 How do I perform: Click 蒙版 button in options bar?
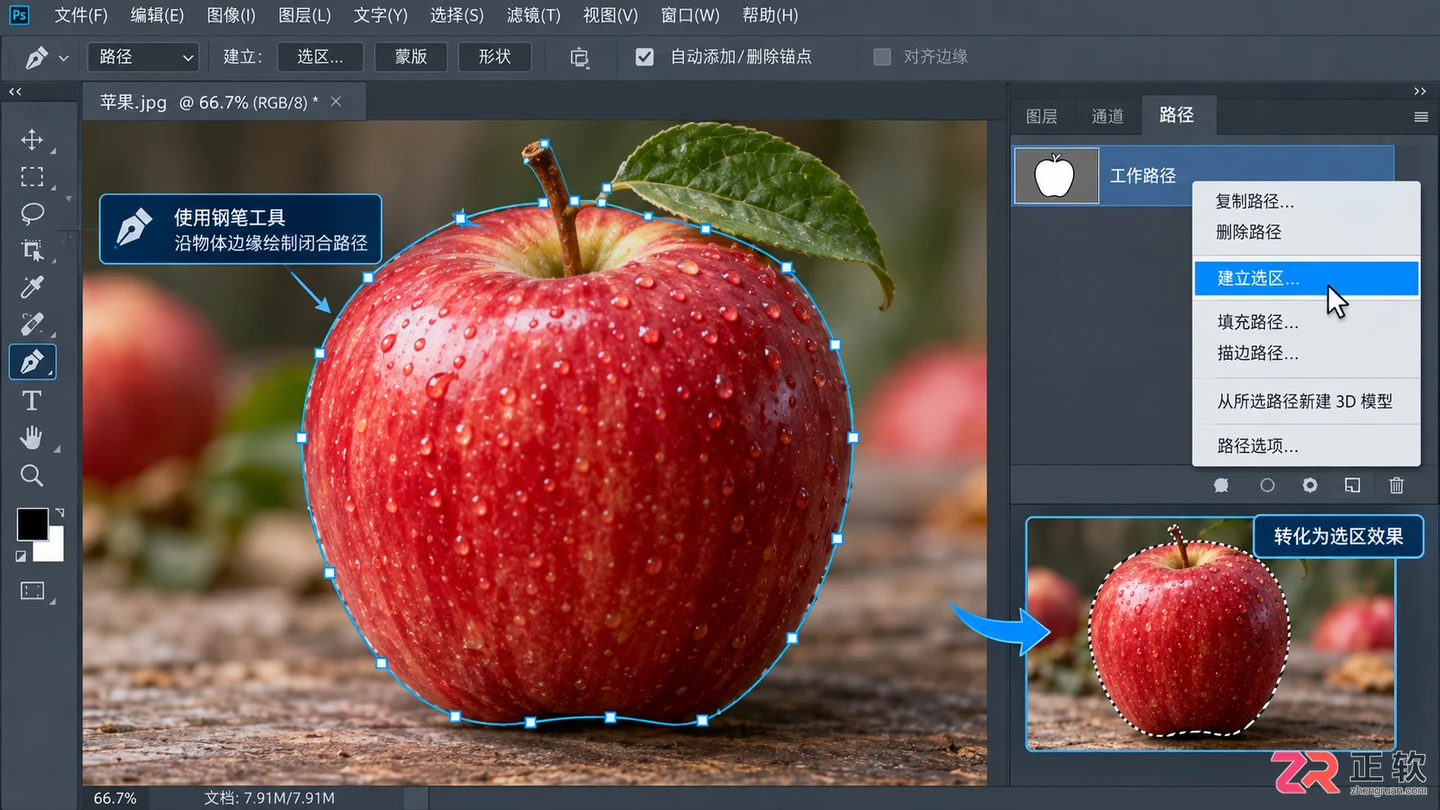411,57
